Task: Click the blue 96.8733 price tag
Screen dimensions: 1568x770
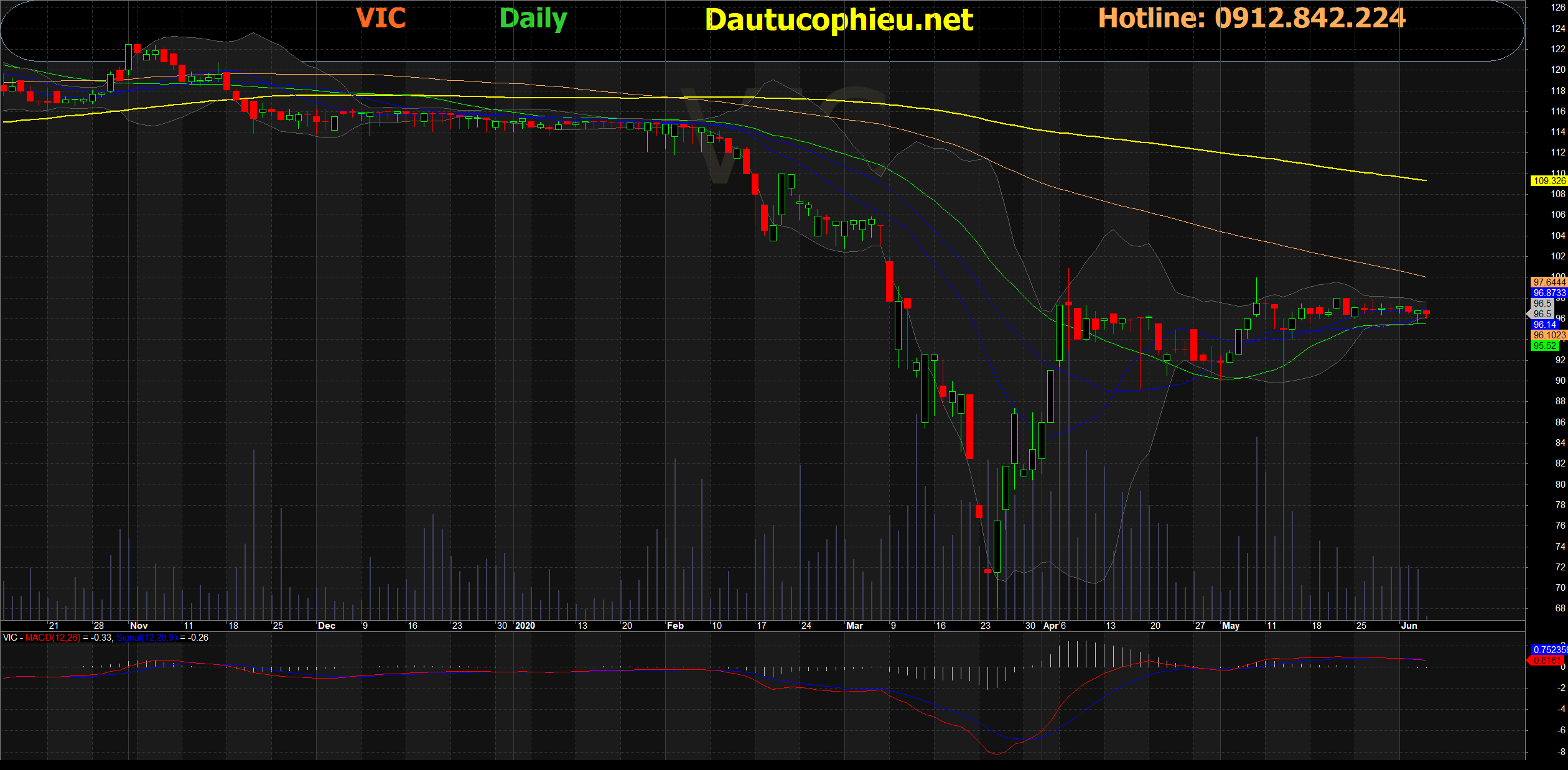Action: 1548,293
